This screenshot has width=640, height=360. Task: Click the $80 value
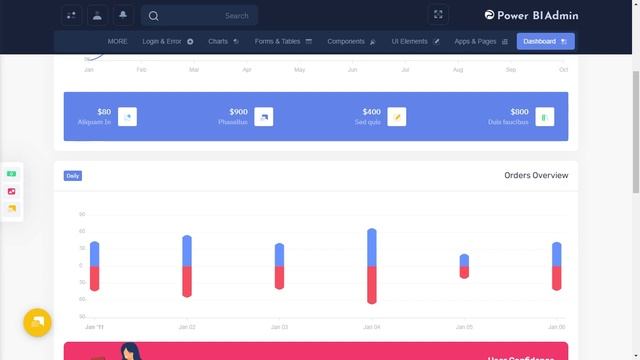pyautogui.click(x=104, y=112)
